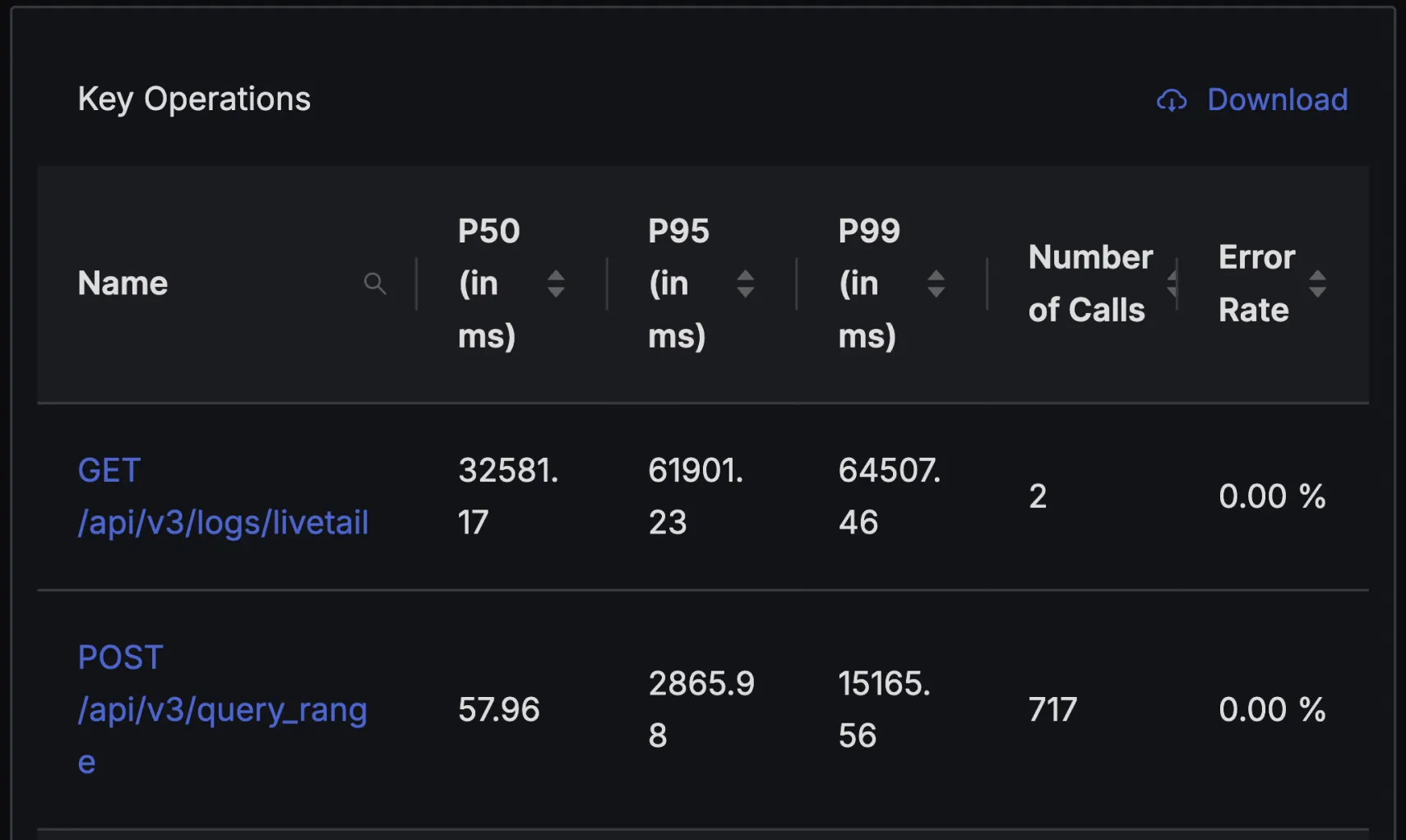This screenshot has height=840, width=1406.
Task: Select the query_range P99 value 15165.56
Action: click(884, 709)
